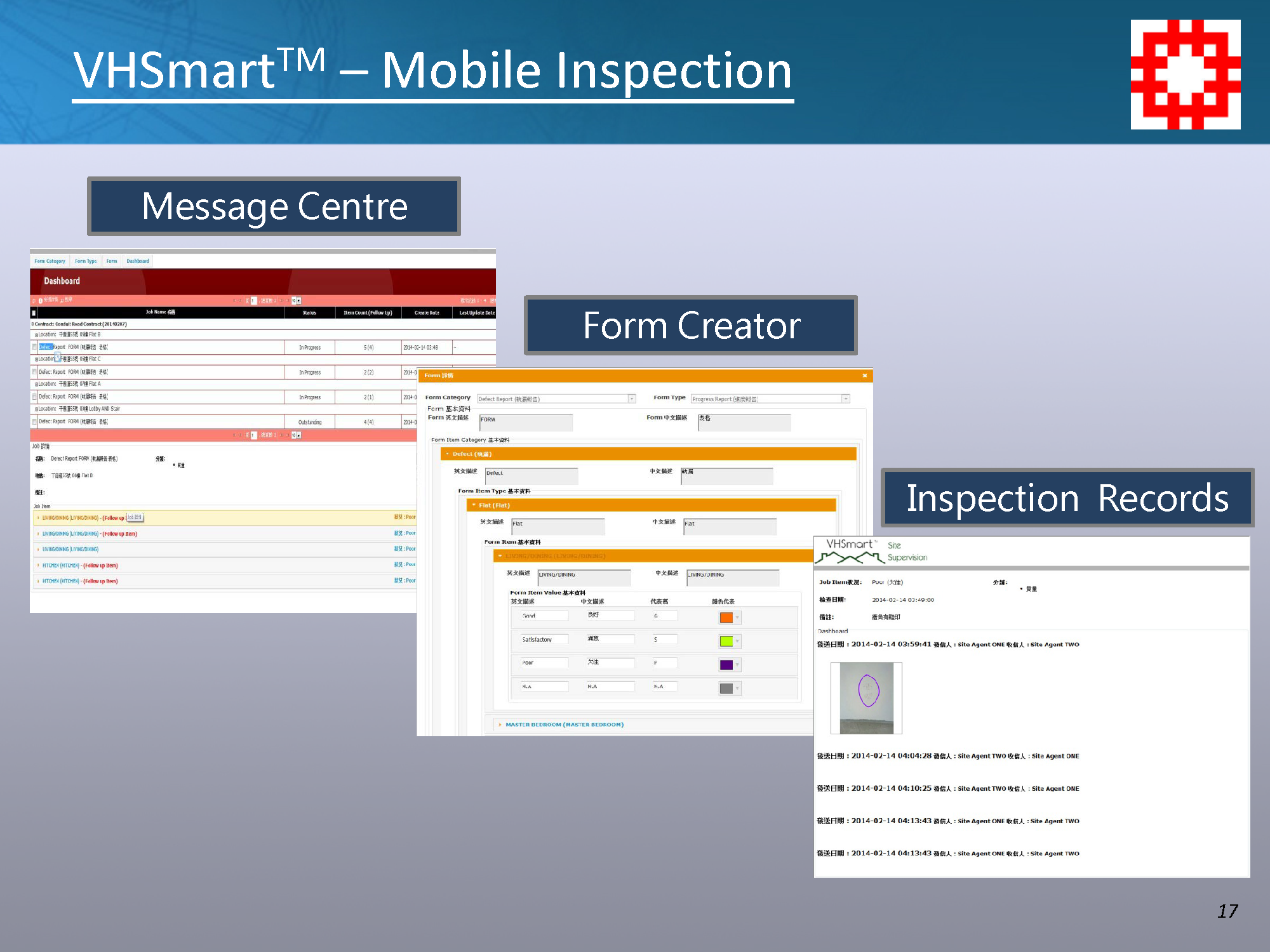Switch to the Dashboard tab in Message Centre
This screenshot has width=1270, height=952.
point(138,261)
